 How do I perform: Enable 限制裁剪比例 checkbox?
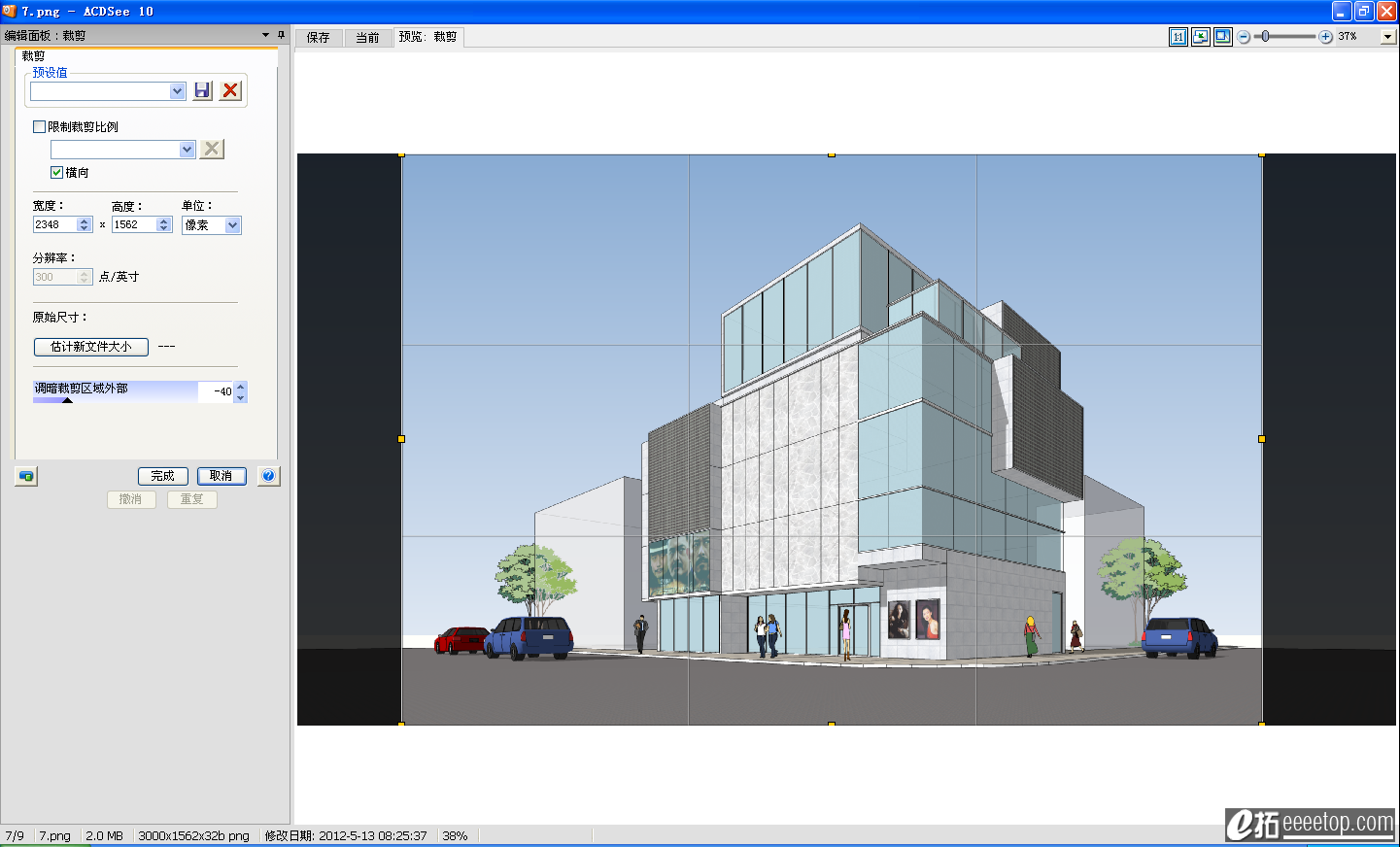point(39,126)
